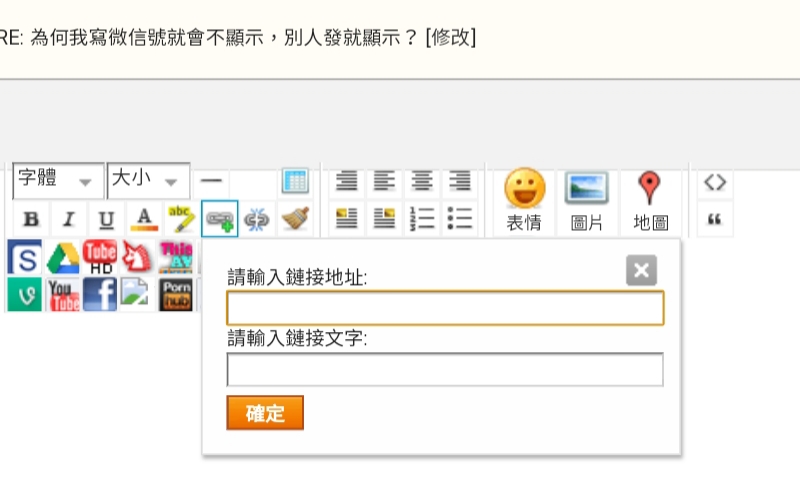The height and width of the screenshot is (480, 800).
Task: Insert a table using the table icon
Action: (294, 181)
